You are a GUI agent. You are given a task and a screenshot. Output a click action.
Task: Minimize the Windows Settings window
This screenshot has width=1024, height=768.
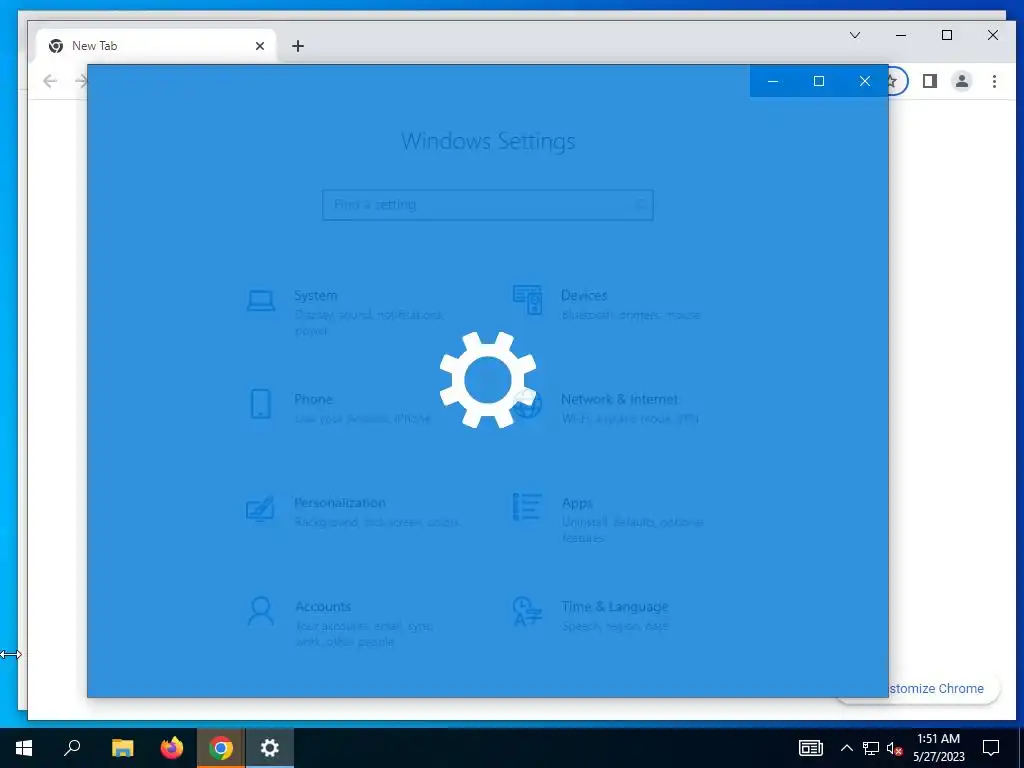(x=773, y=81)
